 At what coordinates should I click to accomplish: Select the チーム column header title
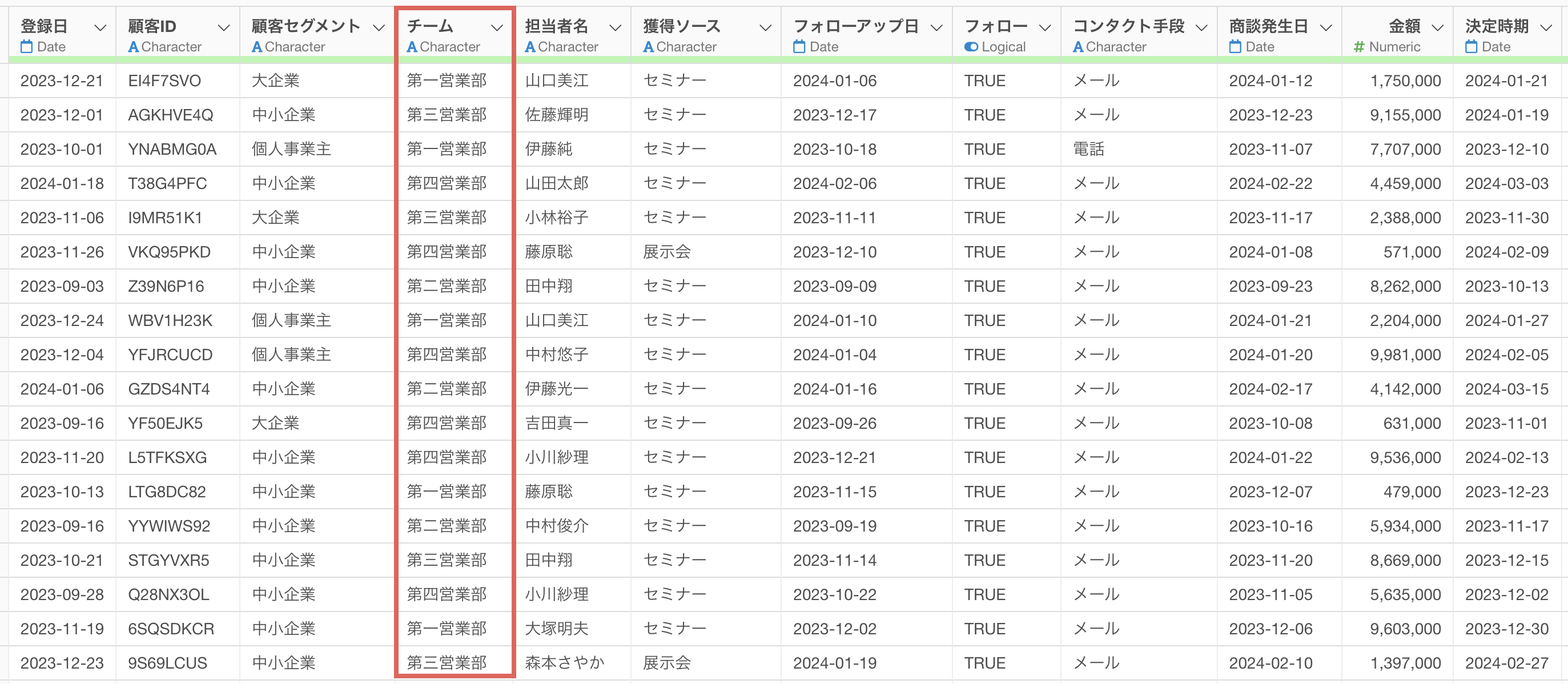point(431,26)
